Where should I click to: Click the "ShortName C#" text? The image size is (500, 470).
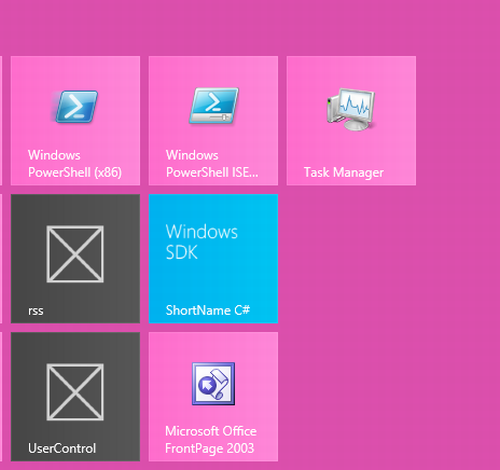tap(208, 310)
